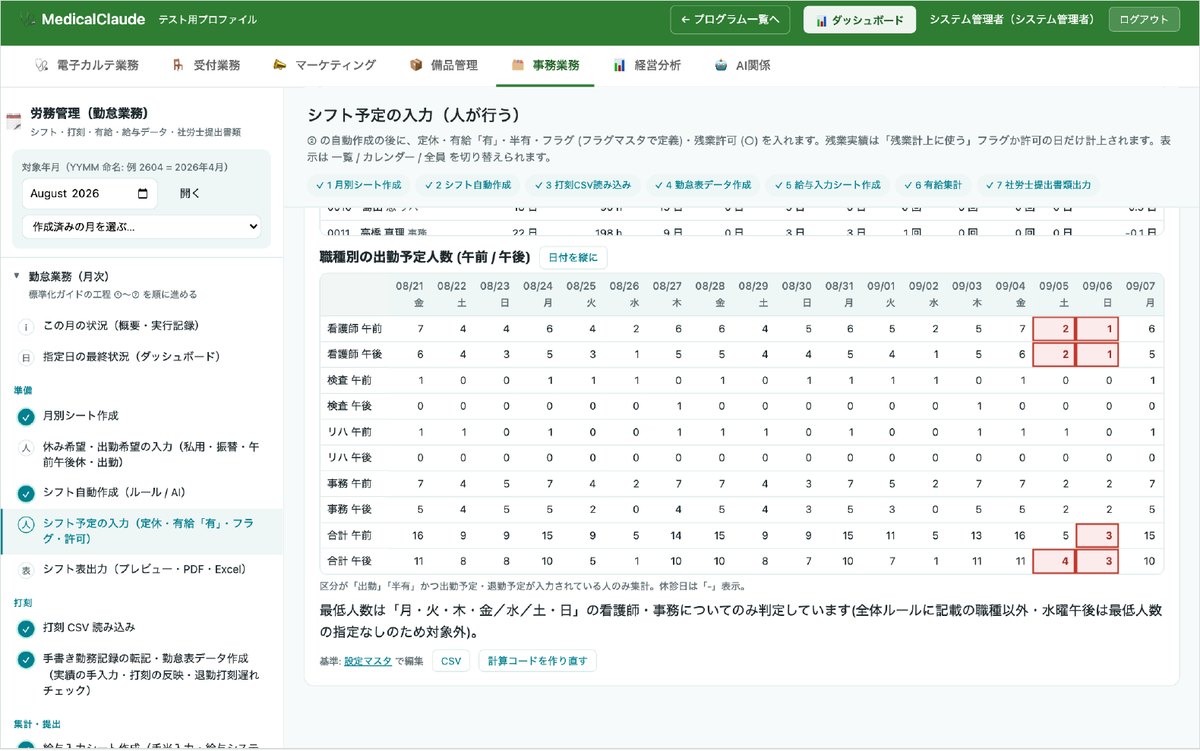
Task: Click the CSV export button
Action: [451, 661]
